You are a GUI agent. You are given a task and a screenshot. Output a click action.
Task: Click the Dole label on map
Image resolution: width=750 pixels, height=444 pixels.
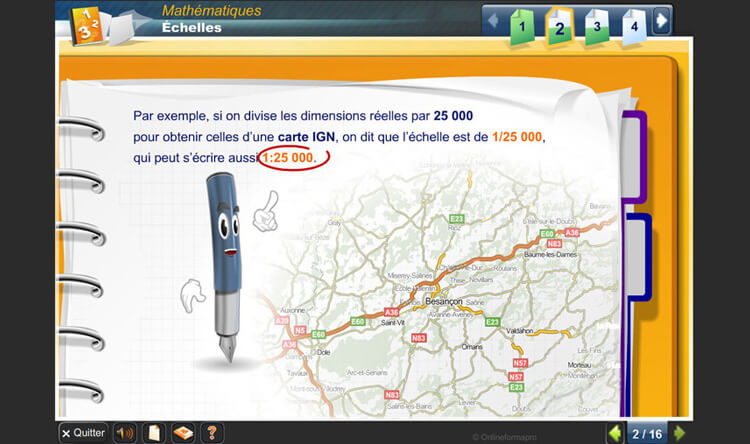click(323, 352)
